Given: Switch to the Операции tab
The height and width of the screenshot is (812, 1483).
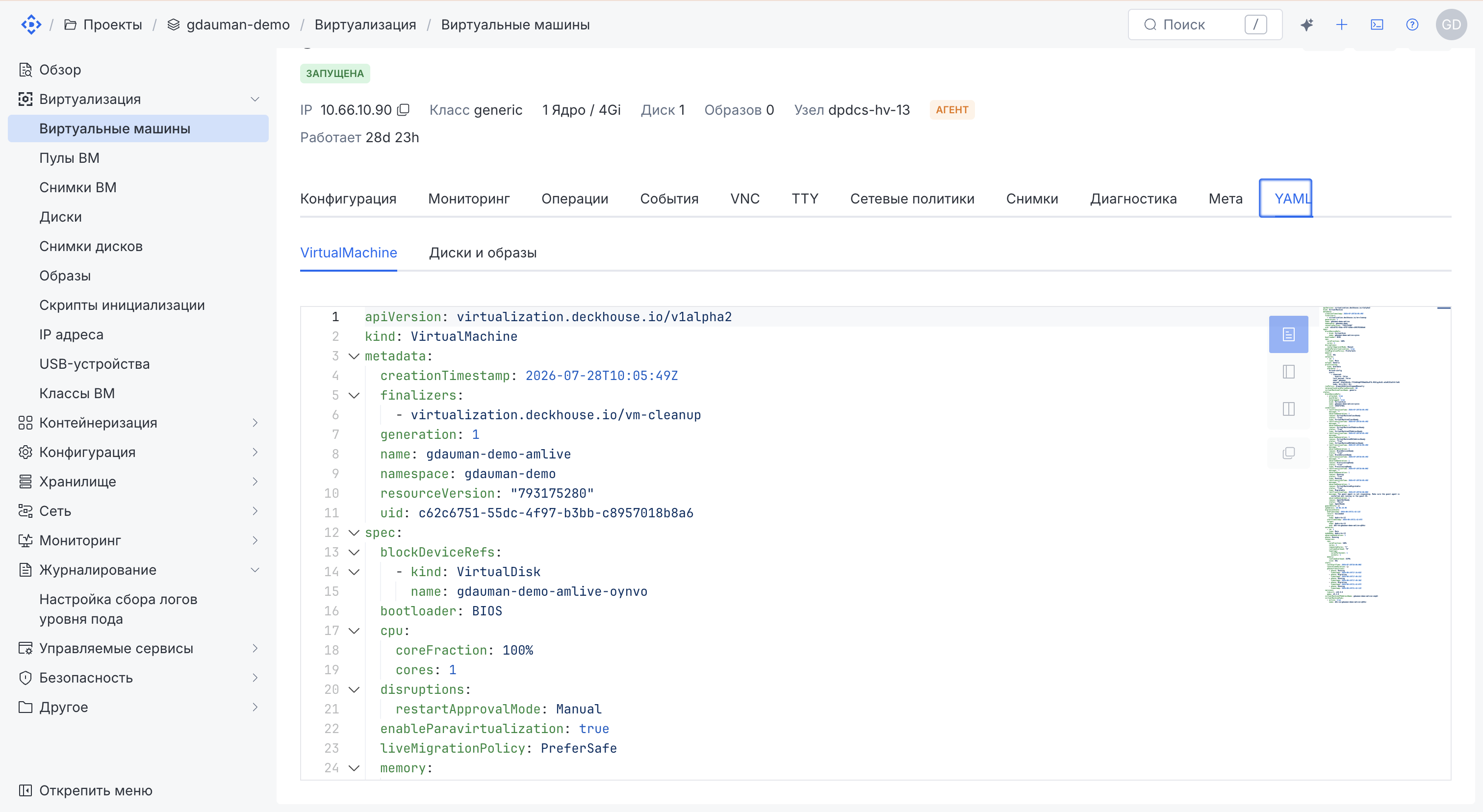Looking at the screenshot, I should (575, 199).
